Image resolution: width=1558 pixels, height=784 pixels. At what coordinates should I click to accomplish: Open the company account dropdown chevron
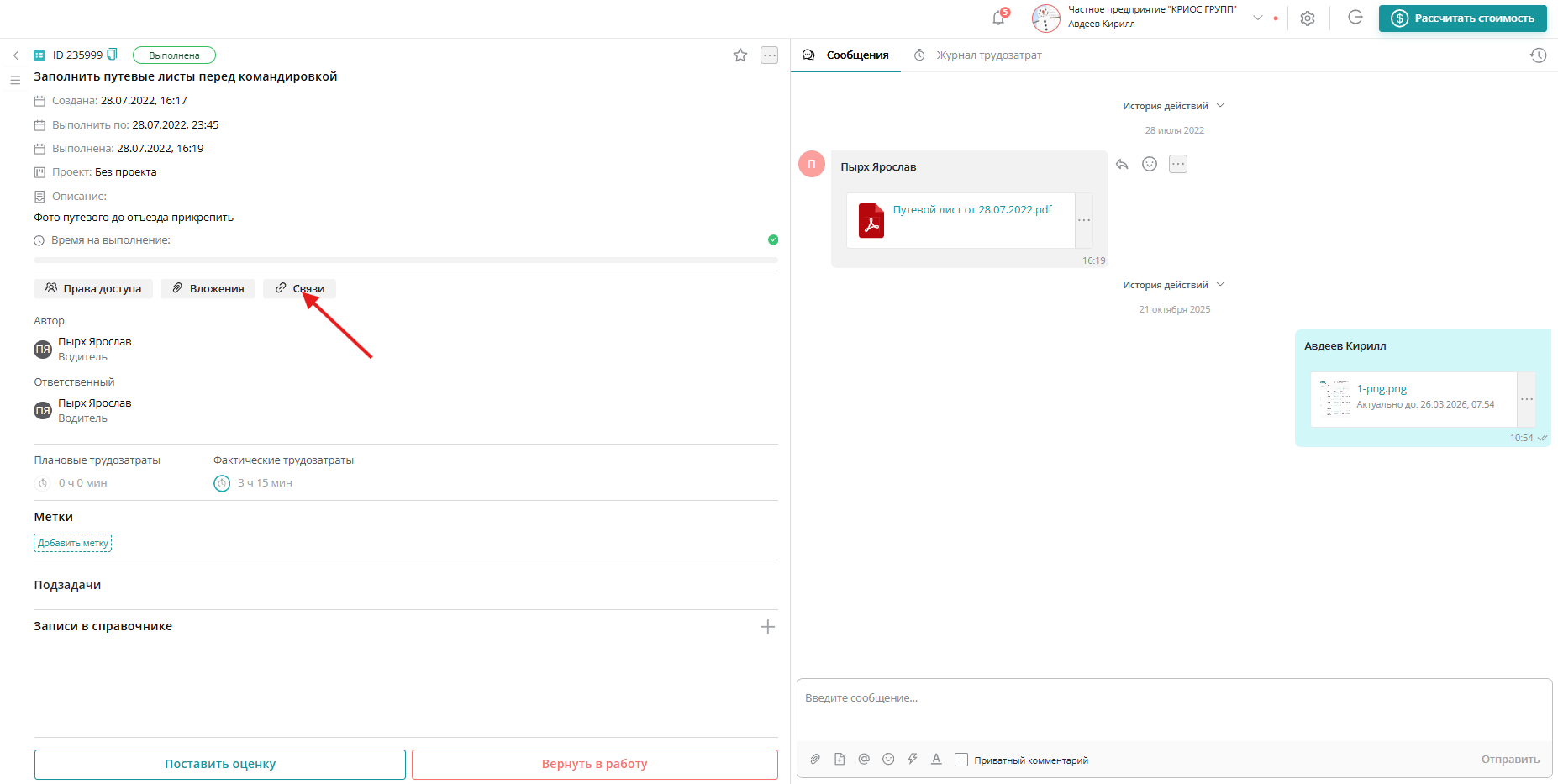(x=1258, y=18)
